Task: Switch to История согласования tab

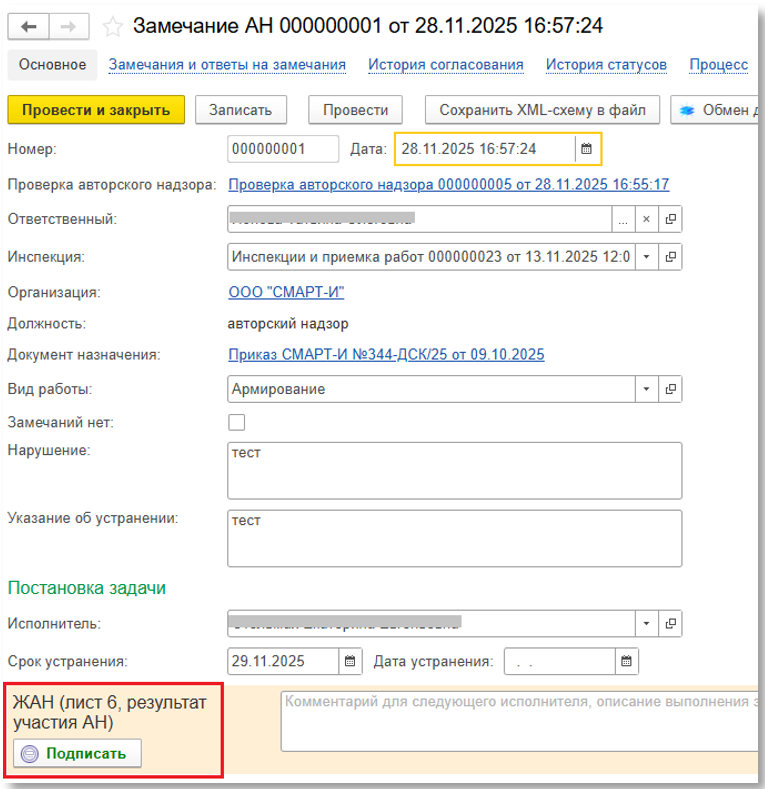Action: click(x=445, y=65)
